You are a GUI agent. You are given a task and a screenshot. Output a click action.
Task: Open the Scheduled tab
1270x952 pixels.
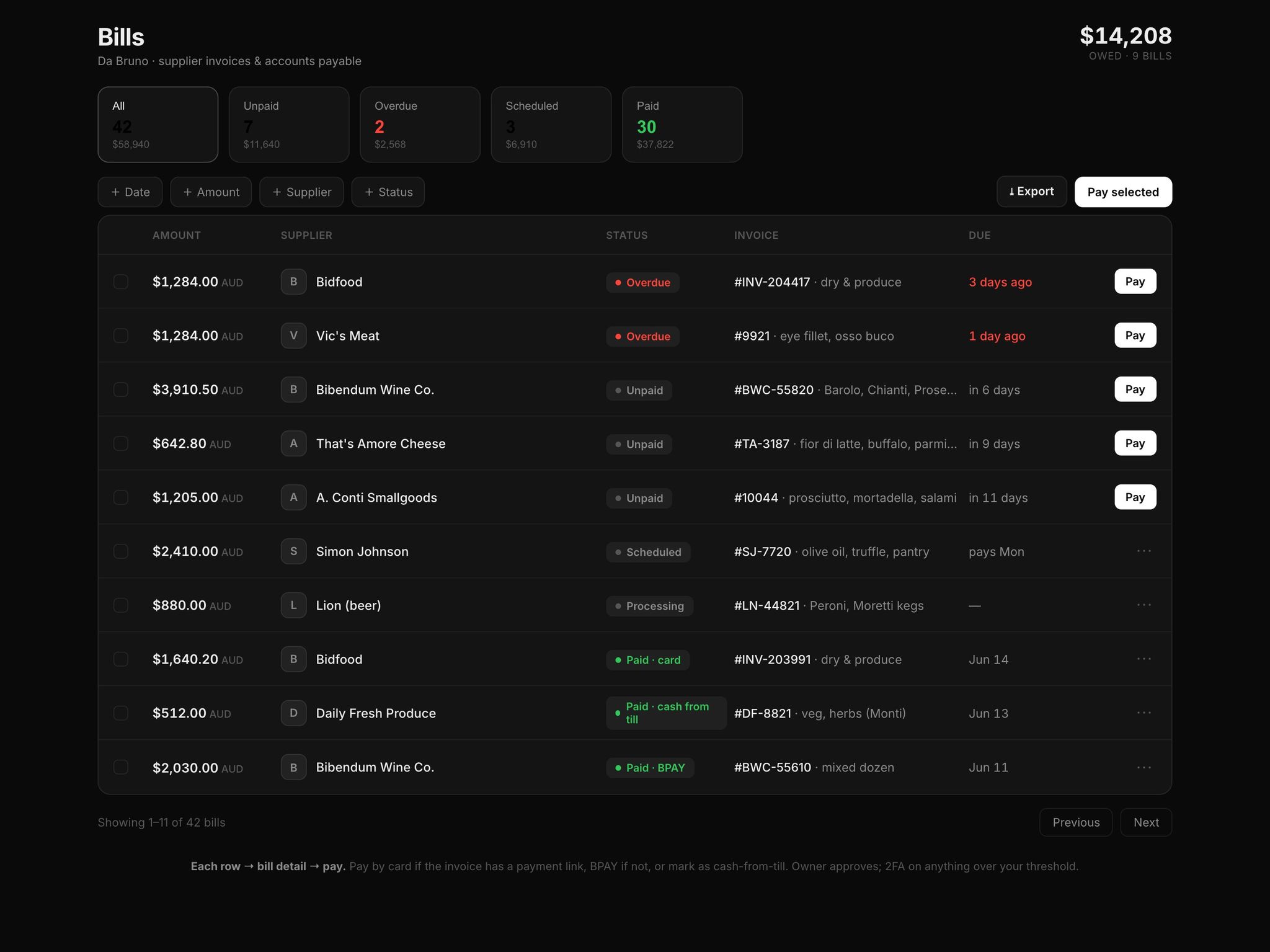(551, 125)
